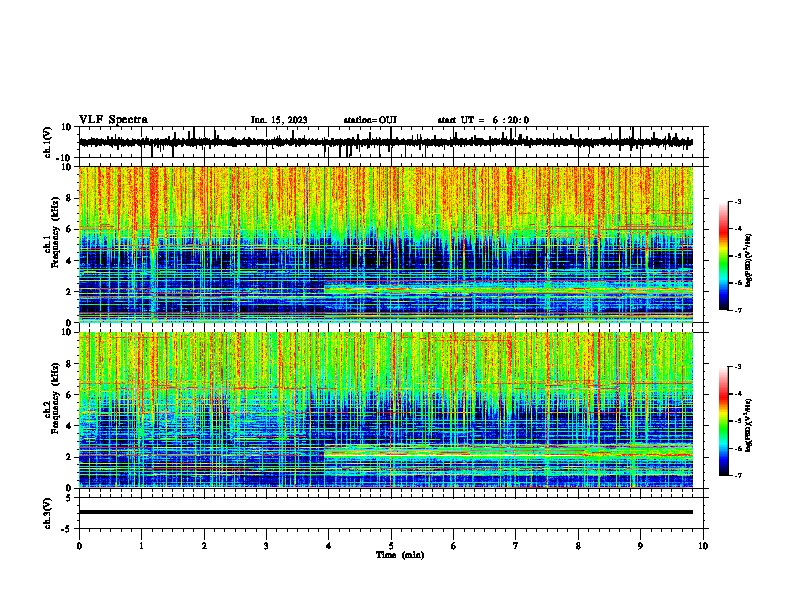
Task: Click the "-3" tick on ch.2 colorbar
Action: (x=738, y=367)
